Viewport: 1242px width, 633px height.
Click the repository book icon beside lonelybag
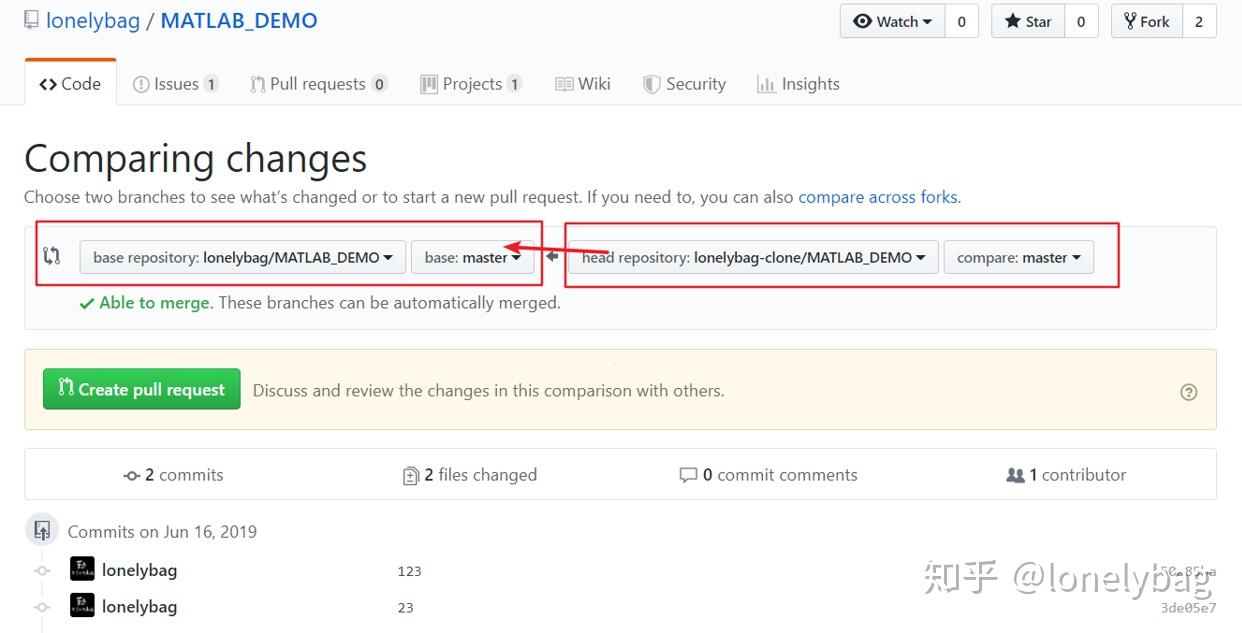[x=31, y=19]
